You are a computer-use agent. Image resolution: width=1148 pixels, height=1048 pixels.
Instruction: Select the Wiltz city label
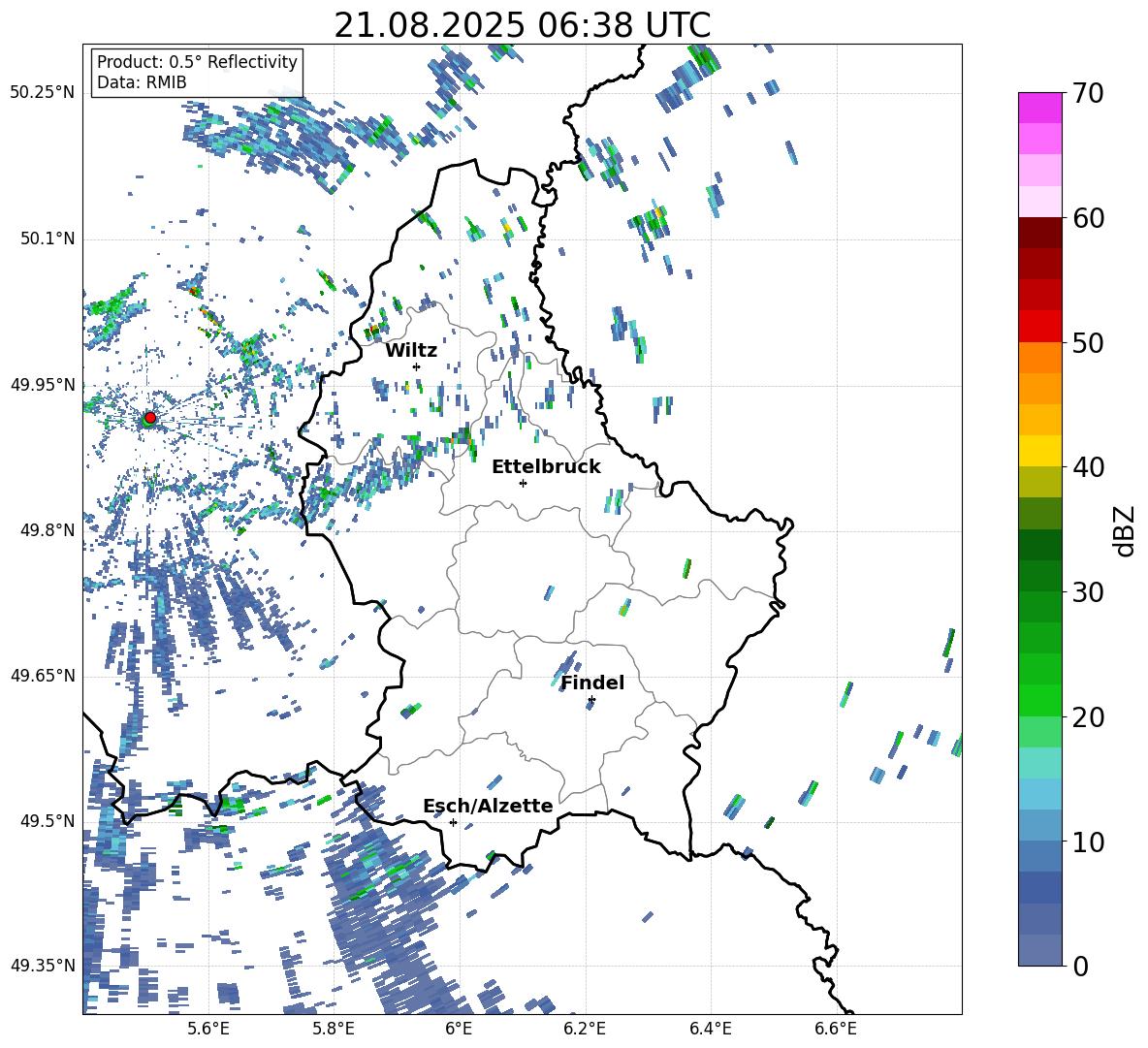(x=411, y=351)
